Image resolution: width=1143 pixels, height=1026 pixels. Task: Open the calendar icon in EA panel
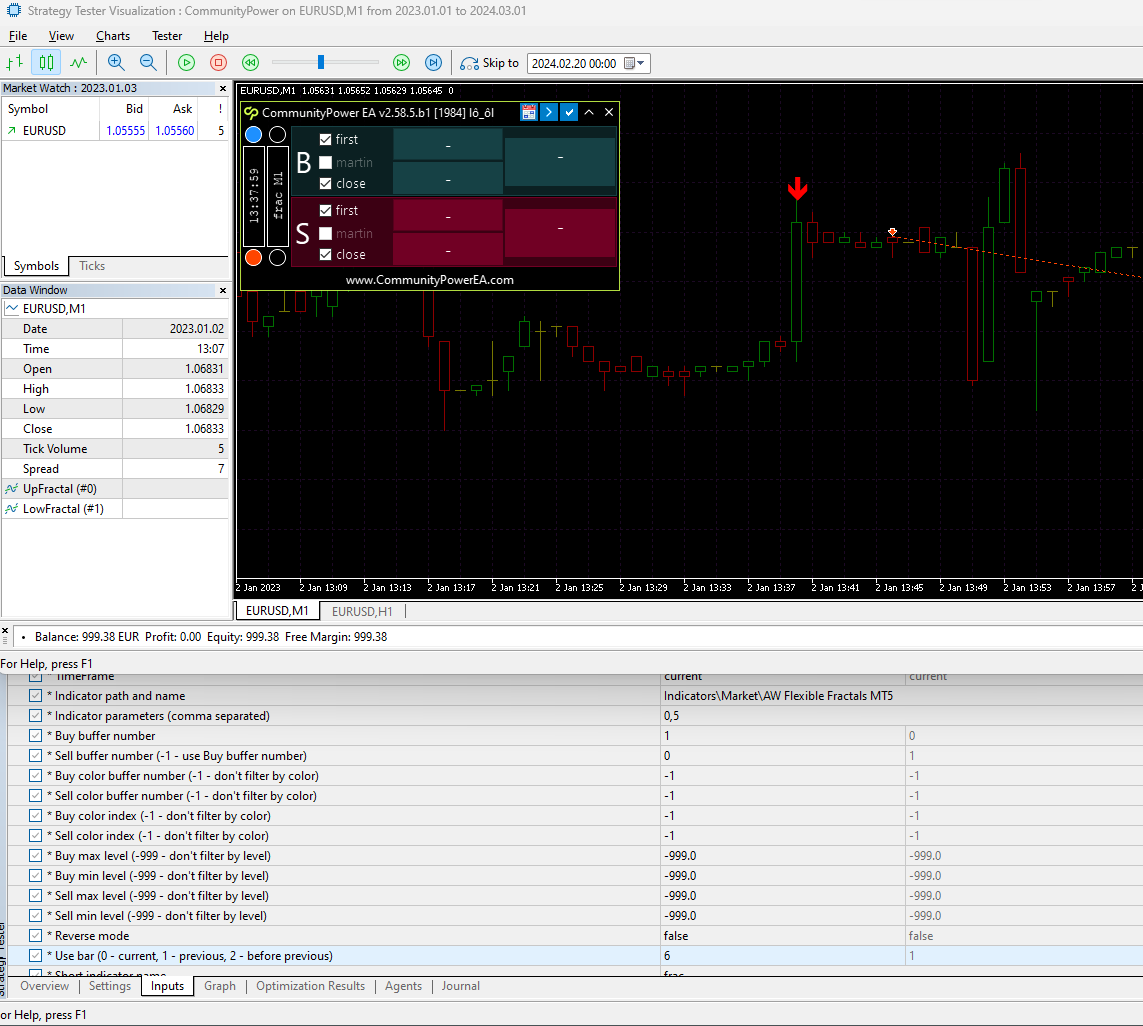528,112
